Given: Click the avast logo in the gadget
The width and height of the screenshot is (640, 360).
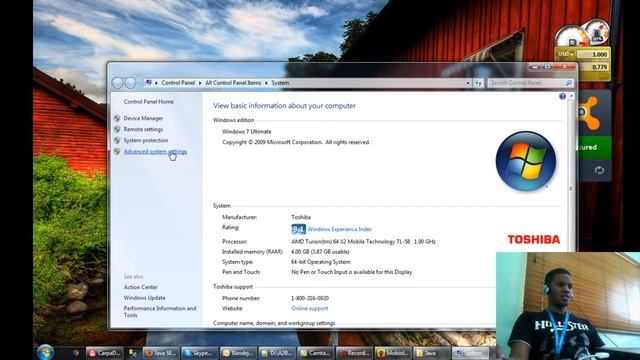Looking at the screenshot, I should pyautogui.click(x=589, y=113).
